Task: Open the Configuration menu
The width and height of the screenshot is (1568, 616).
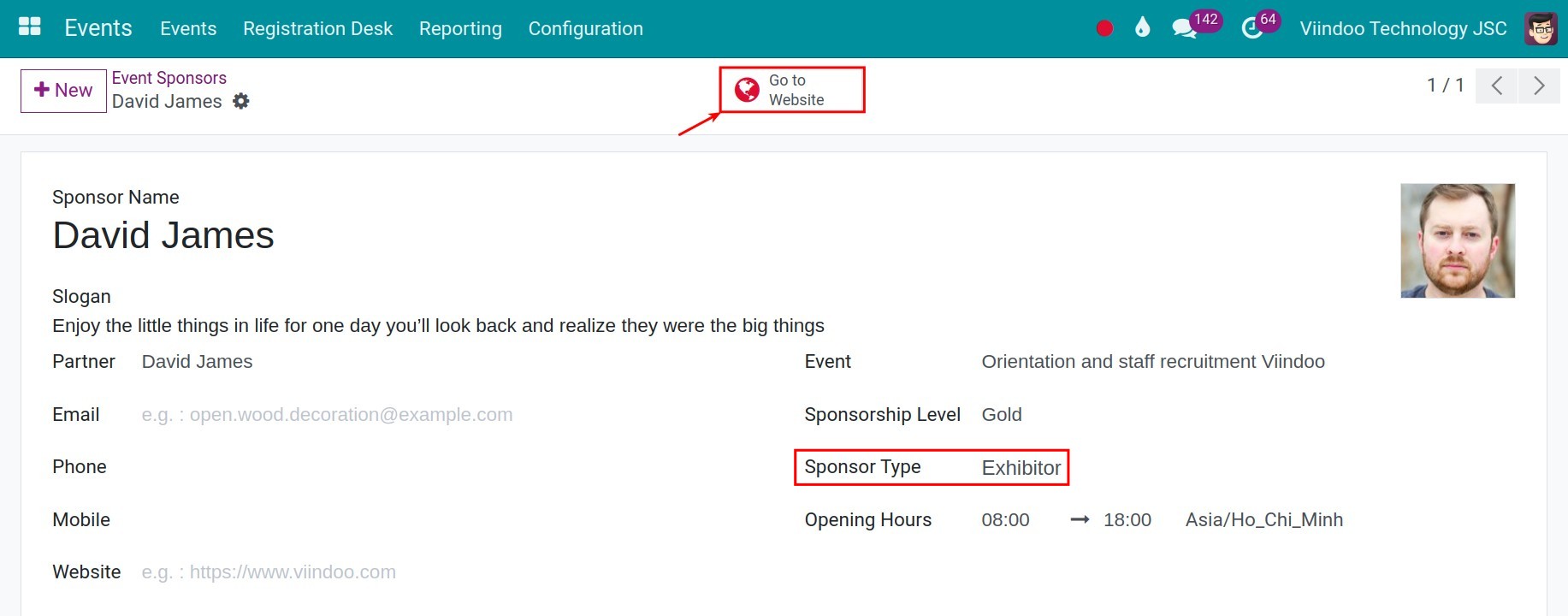Action: coord(586,28)
